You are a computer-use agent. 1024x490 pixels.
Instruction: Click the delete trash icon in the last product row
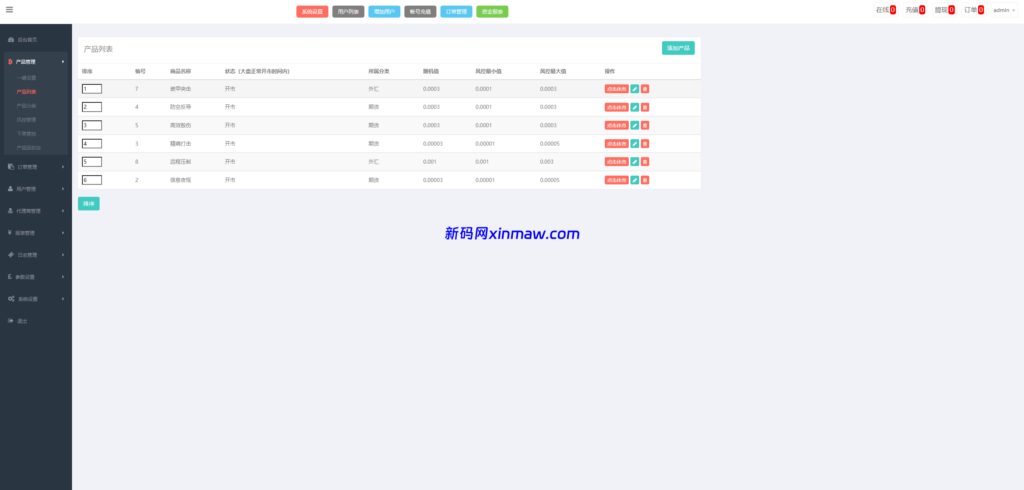pos(645,180)
